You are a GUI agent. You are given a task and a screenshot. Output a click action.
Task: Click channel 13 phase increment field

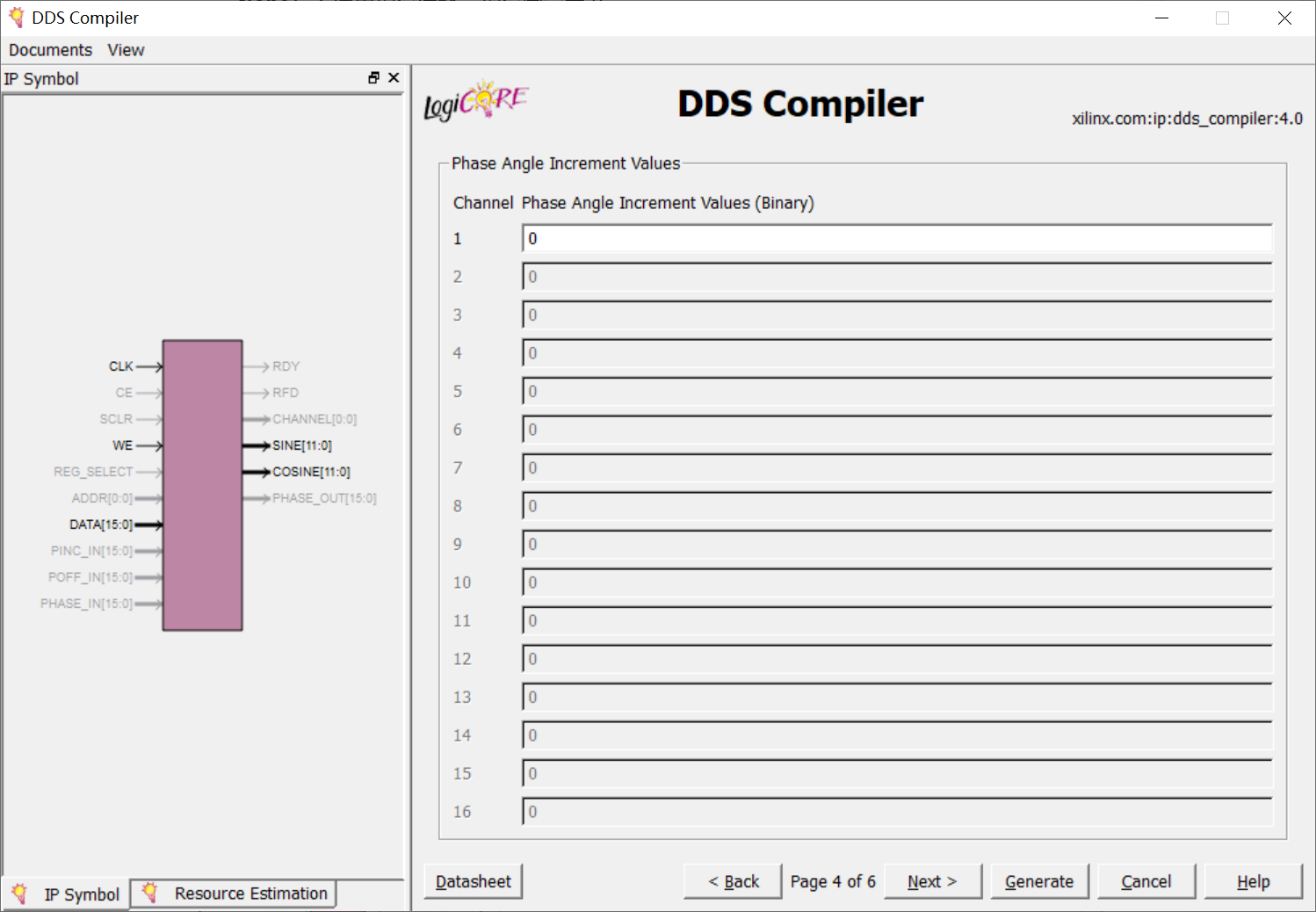[x=897, y=698]
